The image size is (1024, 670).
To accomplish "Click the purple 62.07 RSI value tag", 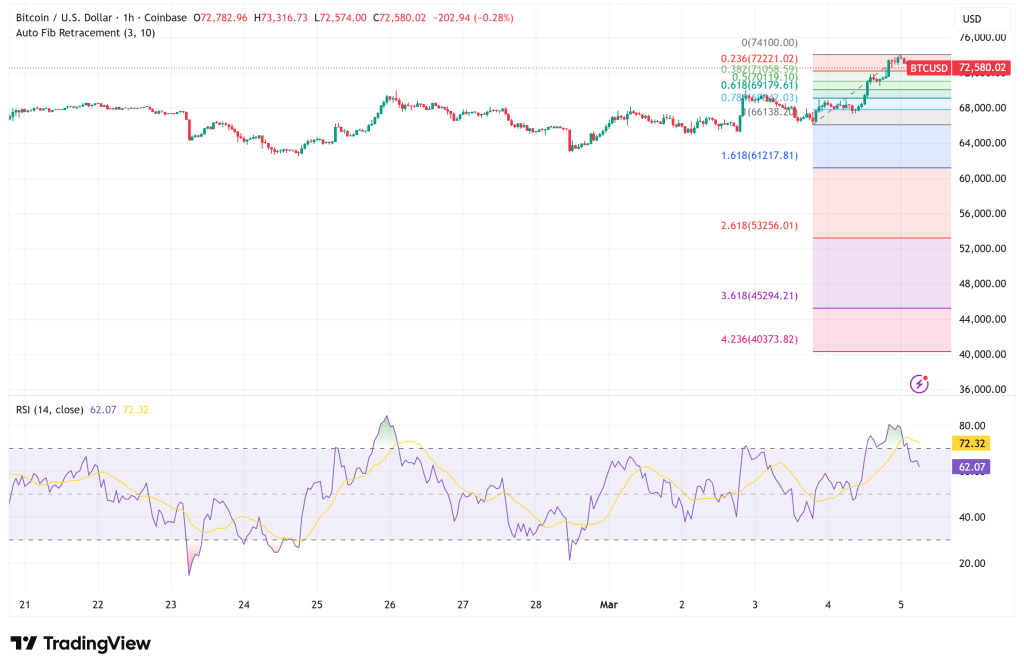I will (973, 467).
